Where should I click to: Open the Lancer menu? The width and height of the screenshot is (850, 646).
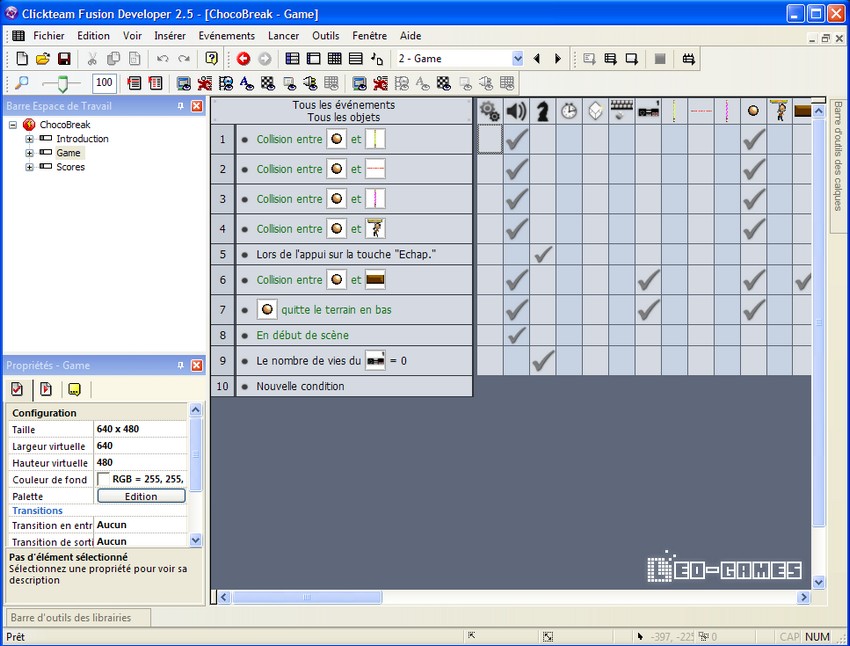284,36
